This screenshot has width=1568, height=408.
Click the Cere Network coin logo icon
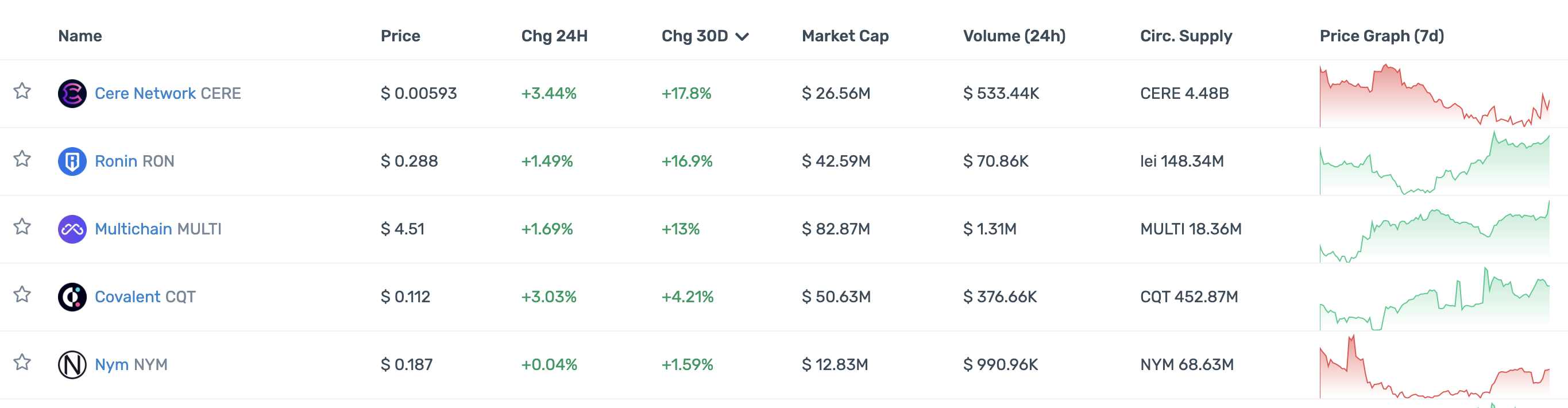[72, 93]
